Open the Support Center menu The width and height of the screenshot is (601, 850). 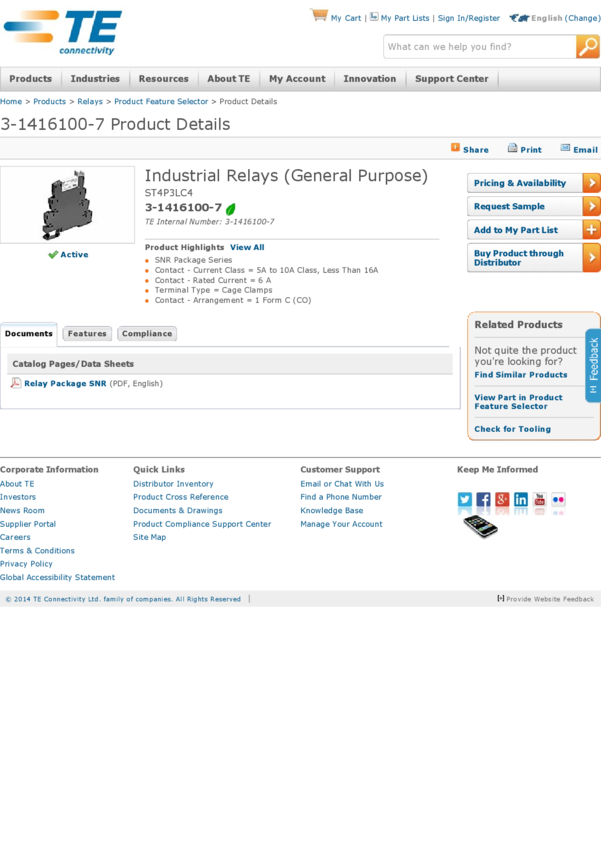(x=451, y=79)
